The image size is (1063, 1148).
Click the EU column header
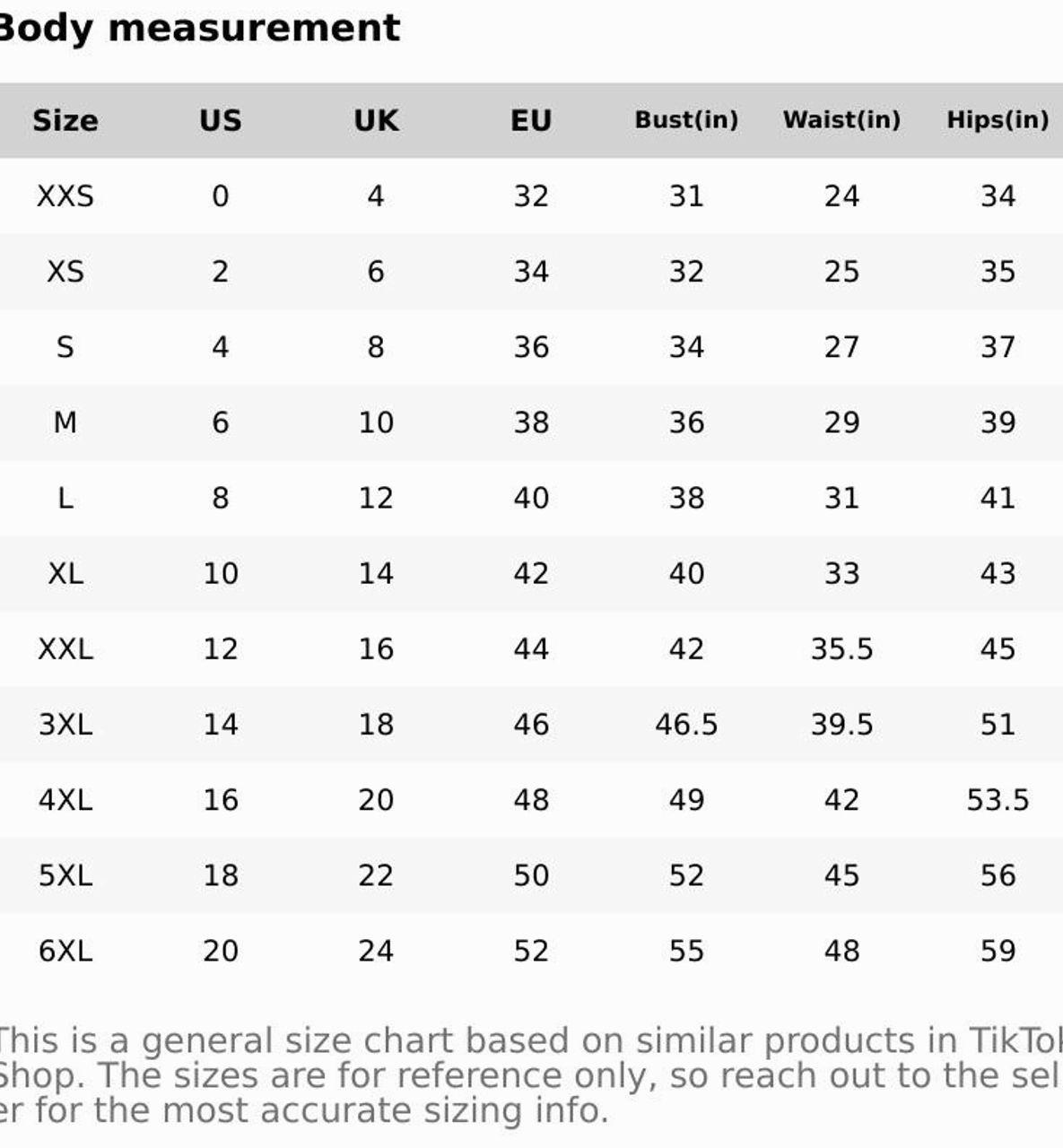click(x=531, y=120)
